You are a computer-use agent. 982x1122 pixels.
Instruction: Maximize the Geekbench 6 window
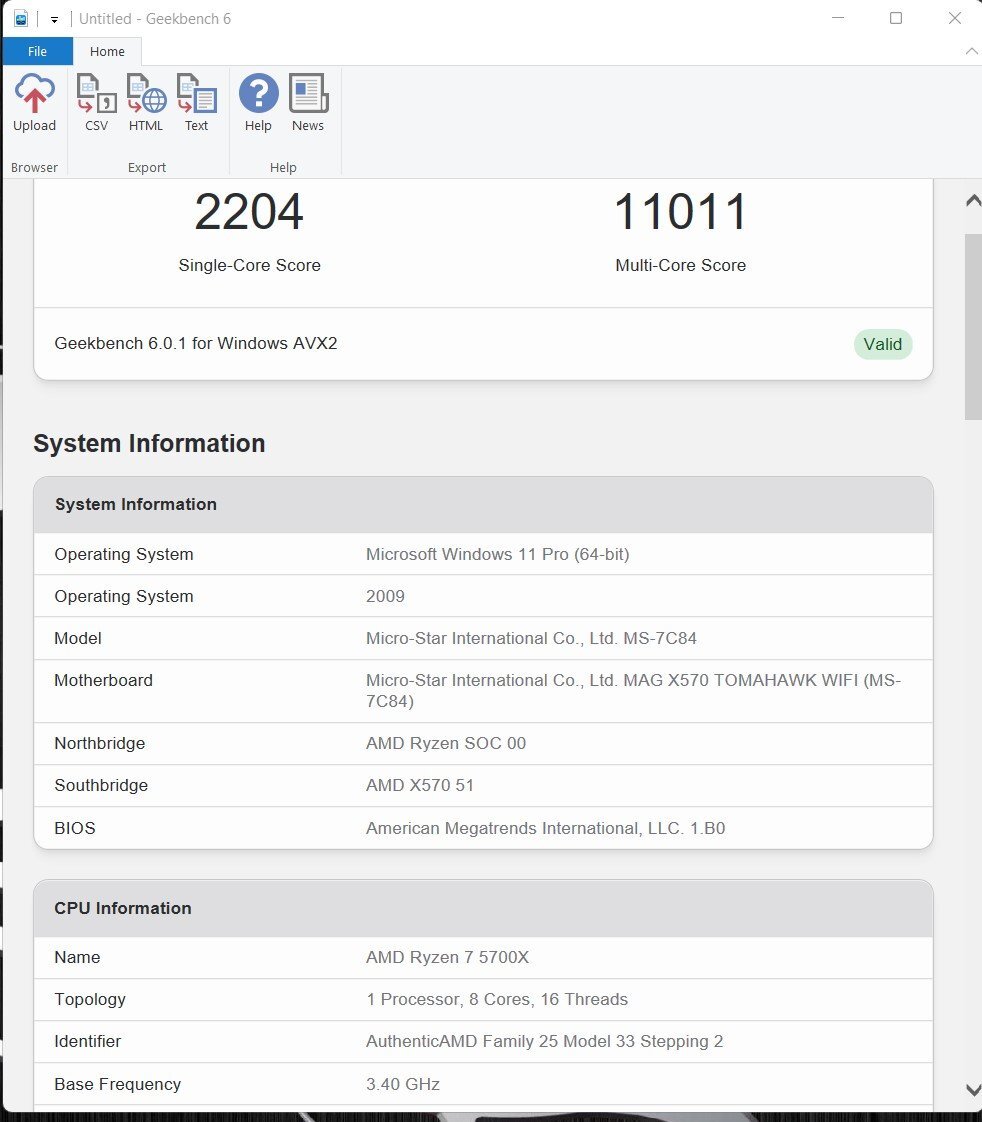(895, 18)
